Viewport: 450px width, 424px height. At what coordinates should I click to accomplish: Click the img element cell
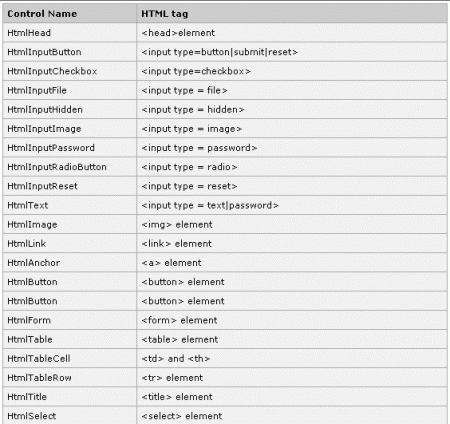292,224
